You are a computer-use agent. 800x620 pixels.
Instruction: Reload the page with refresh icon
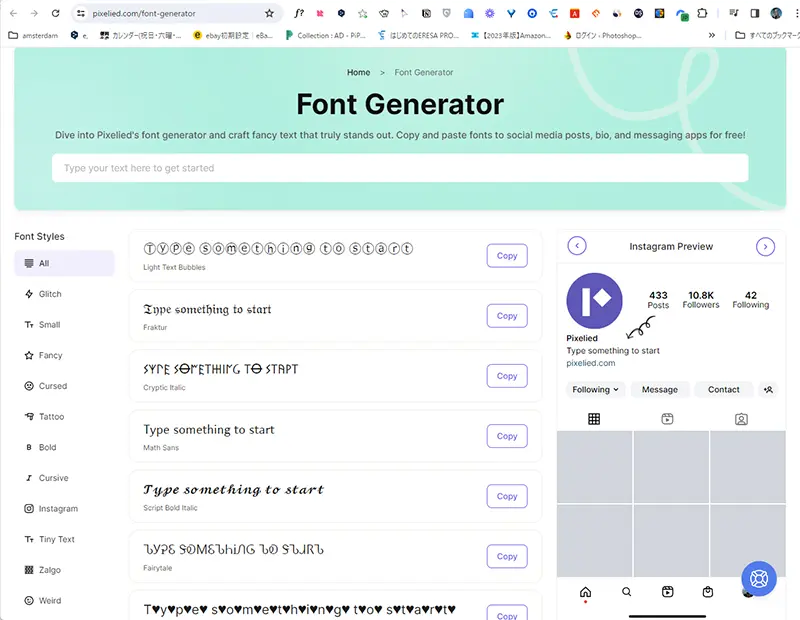[56, 13]
